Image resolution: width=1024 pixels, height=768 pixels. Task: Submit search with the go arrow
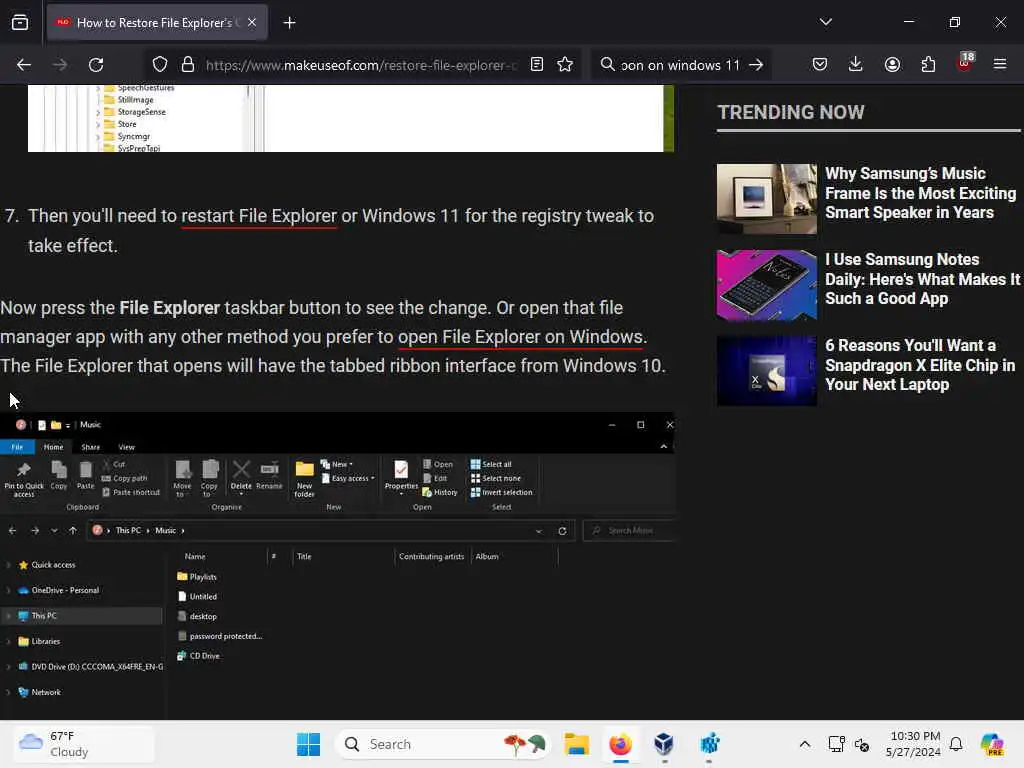tap(756, 65)
